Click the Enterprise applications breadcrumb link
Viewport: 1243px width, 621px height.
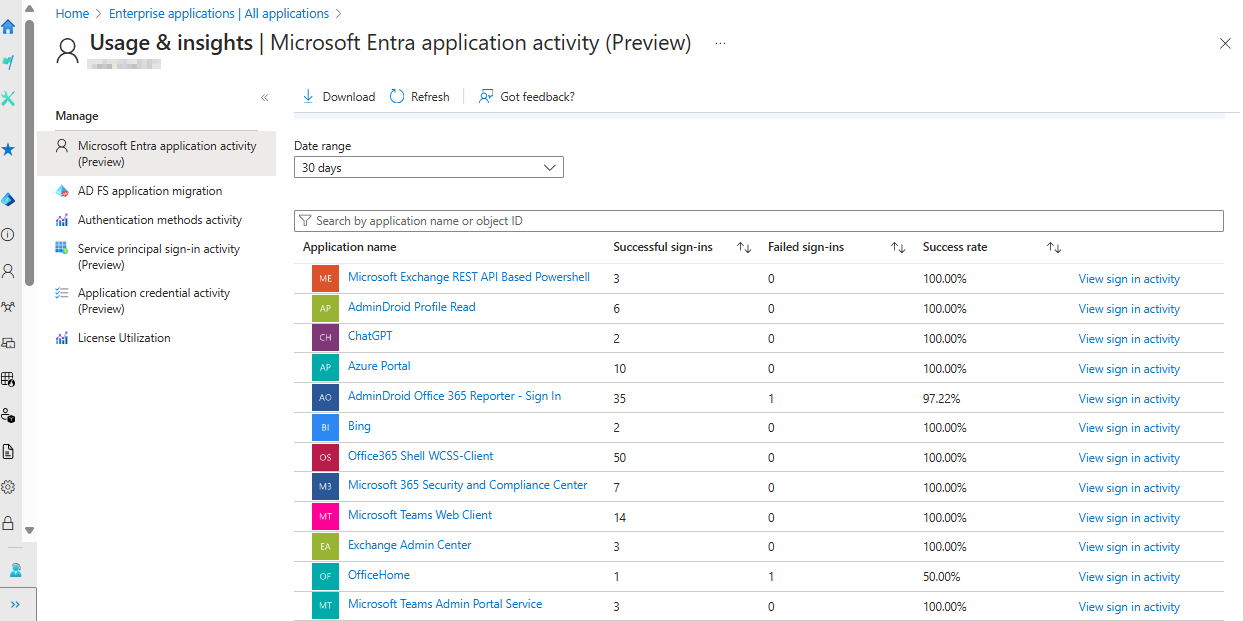tap(218, 14)
